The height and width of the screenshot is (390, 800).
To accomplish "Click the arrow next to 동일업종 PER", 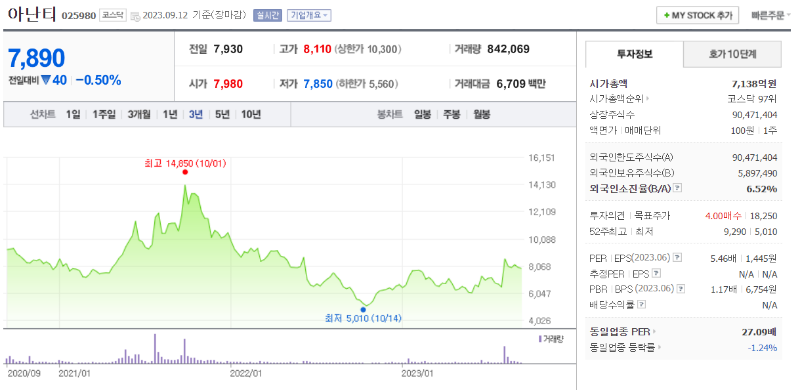I will click(655, 332).
